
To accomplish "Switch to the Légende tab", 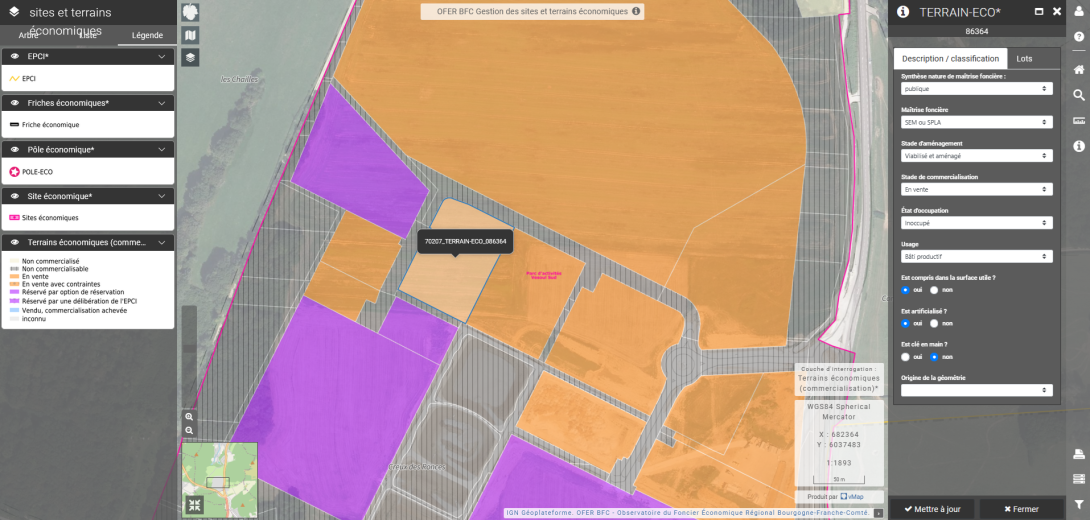I will [147, 35].
